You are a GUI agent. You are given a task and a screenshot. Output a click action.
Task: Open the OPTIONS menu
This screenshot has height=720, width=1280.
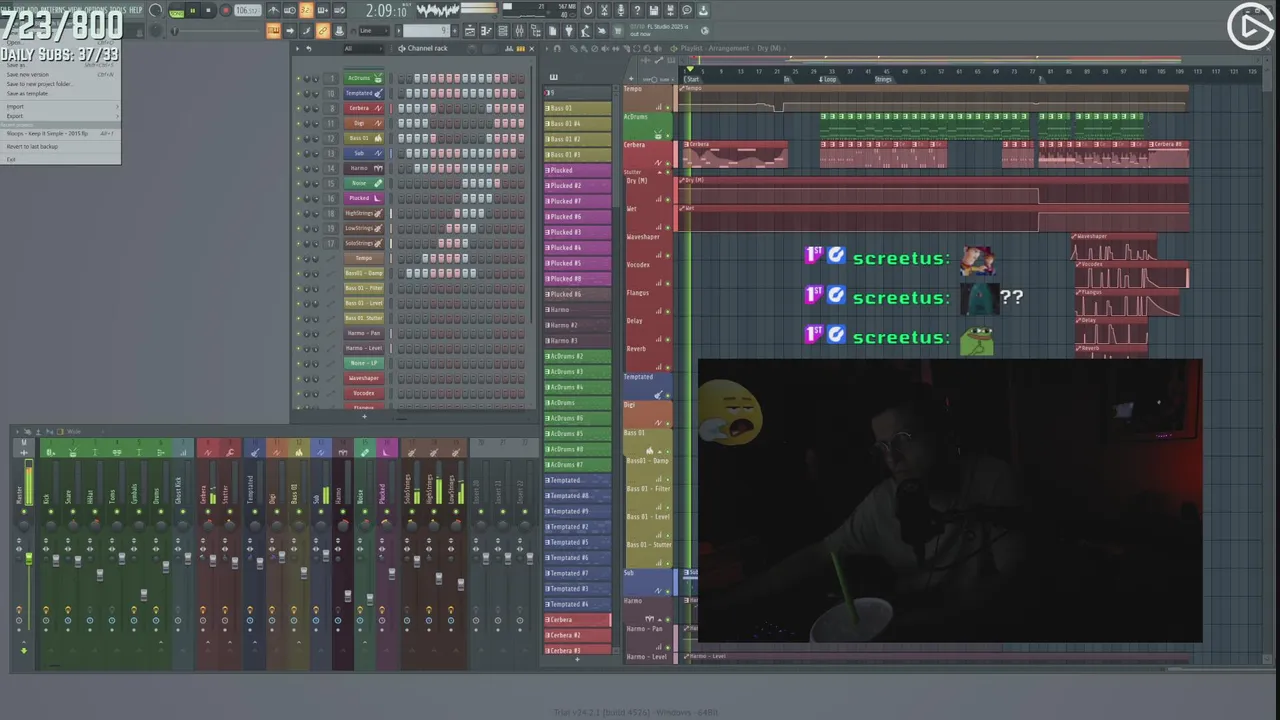tap(95, 10)
